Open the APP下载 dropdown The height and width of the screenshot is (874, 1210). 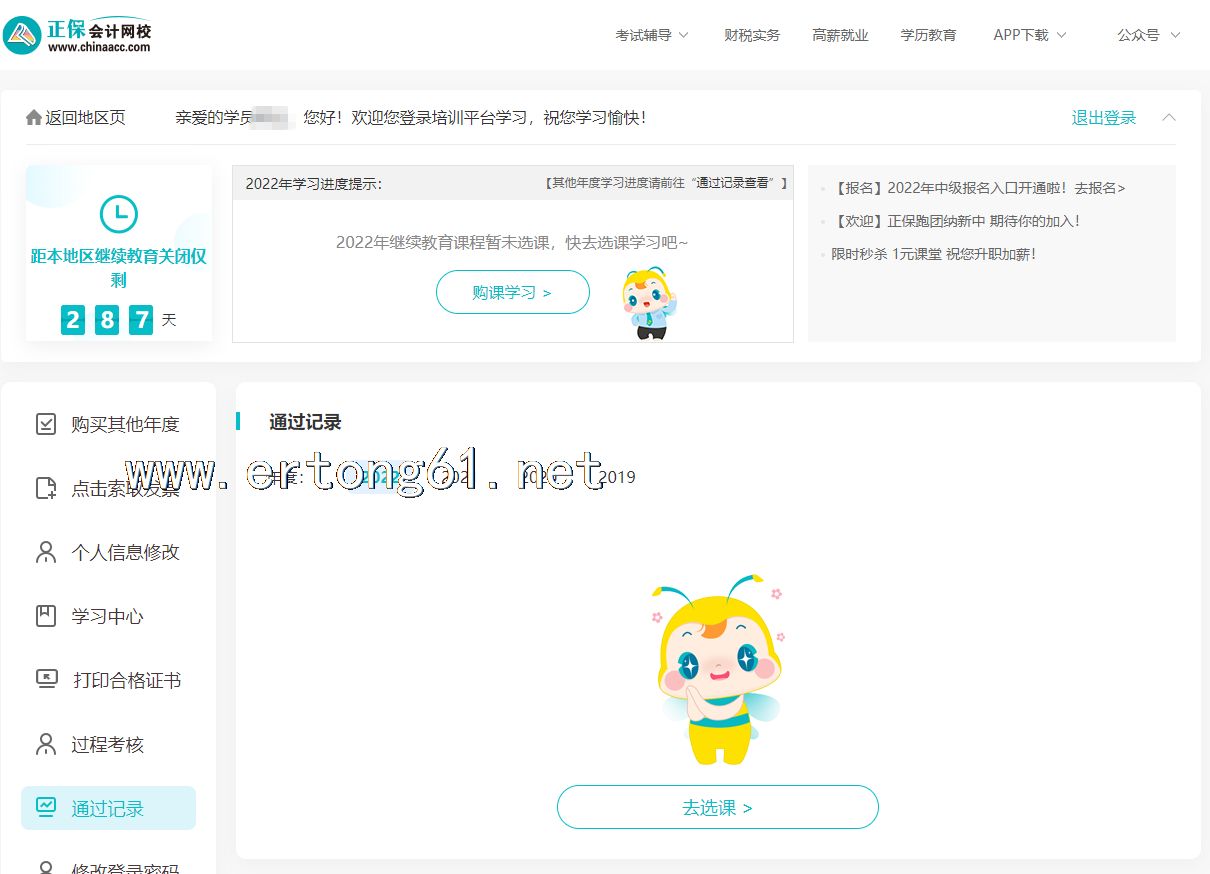click(1030, 35)
